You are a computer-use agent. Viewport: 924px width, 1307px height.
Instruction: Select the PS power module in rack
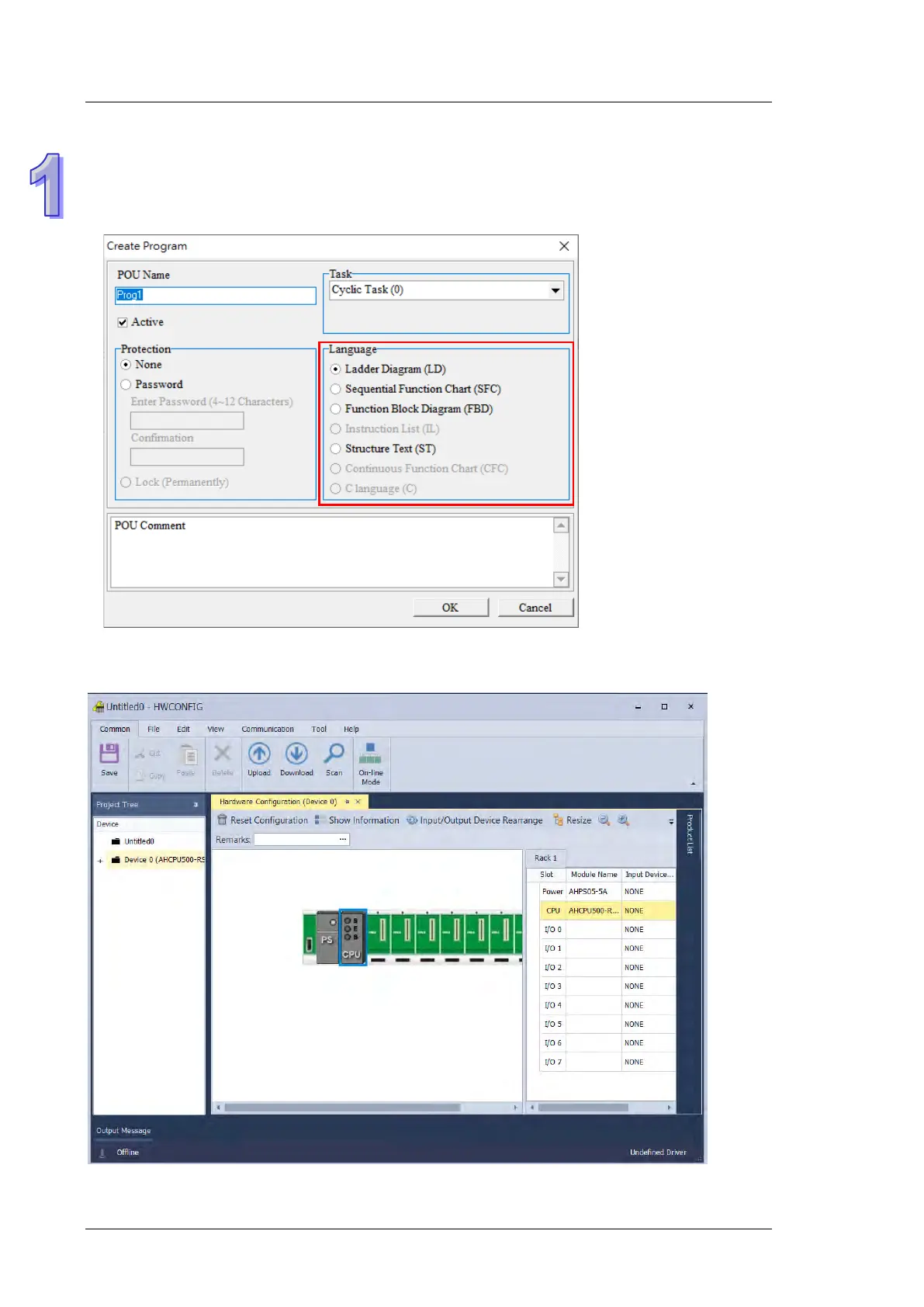[327, 938]
